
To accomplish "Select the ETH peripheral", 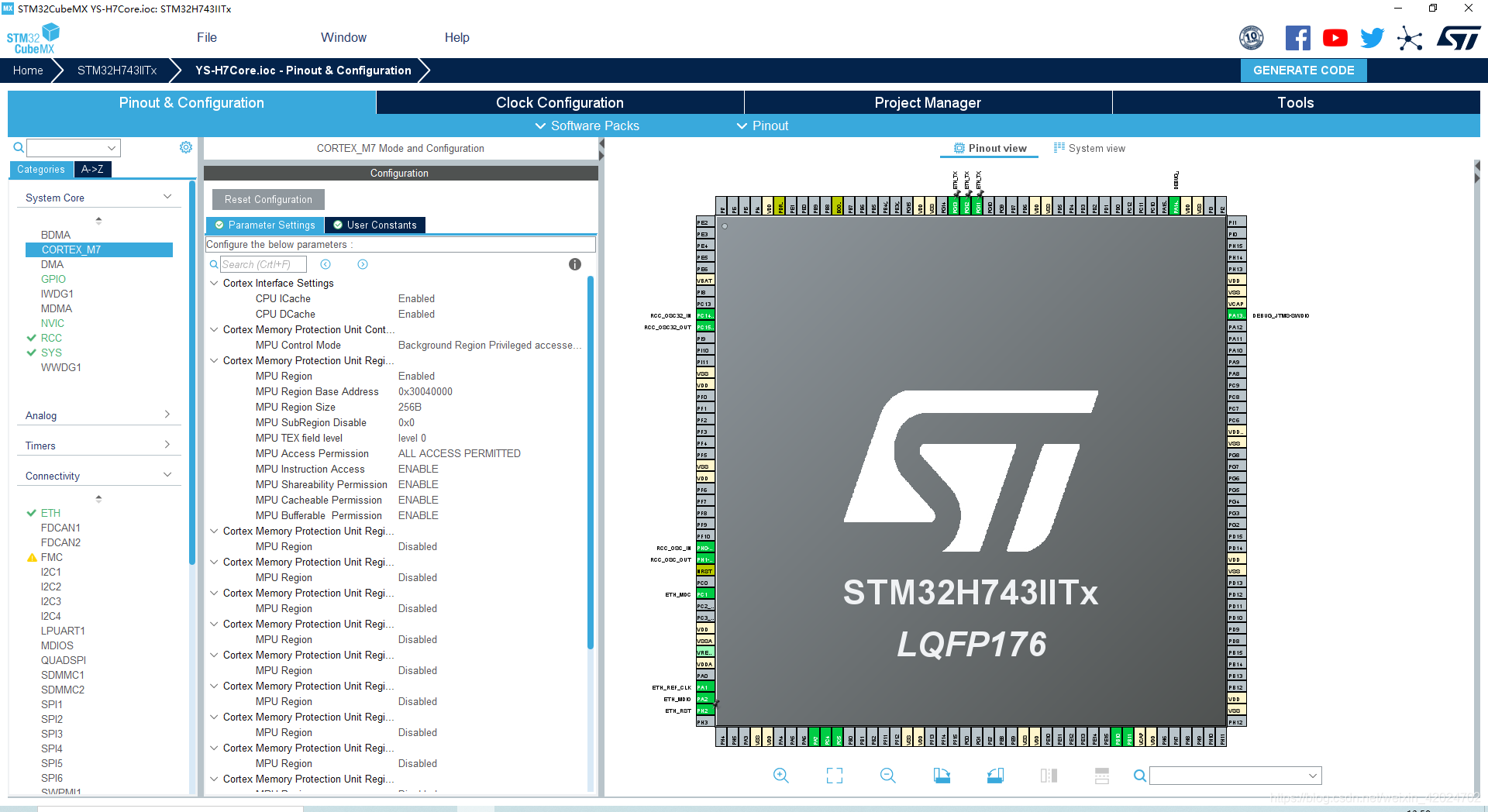I will [50, 513].
